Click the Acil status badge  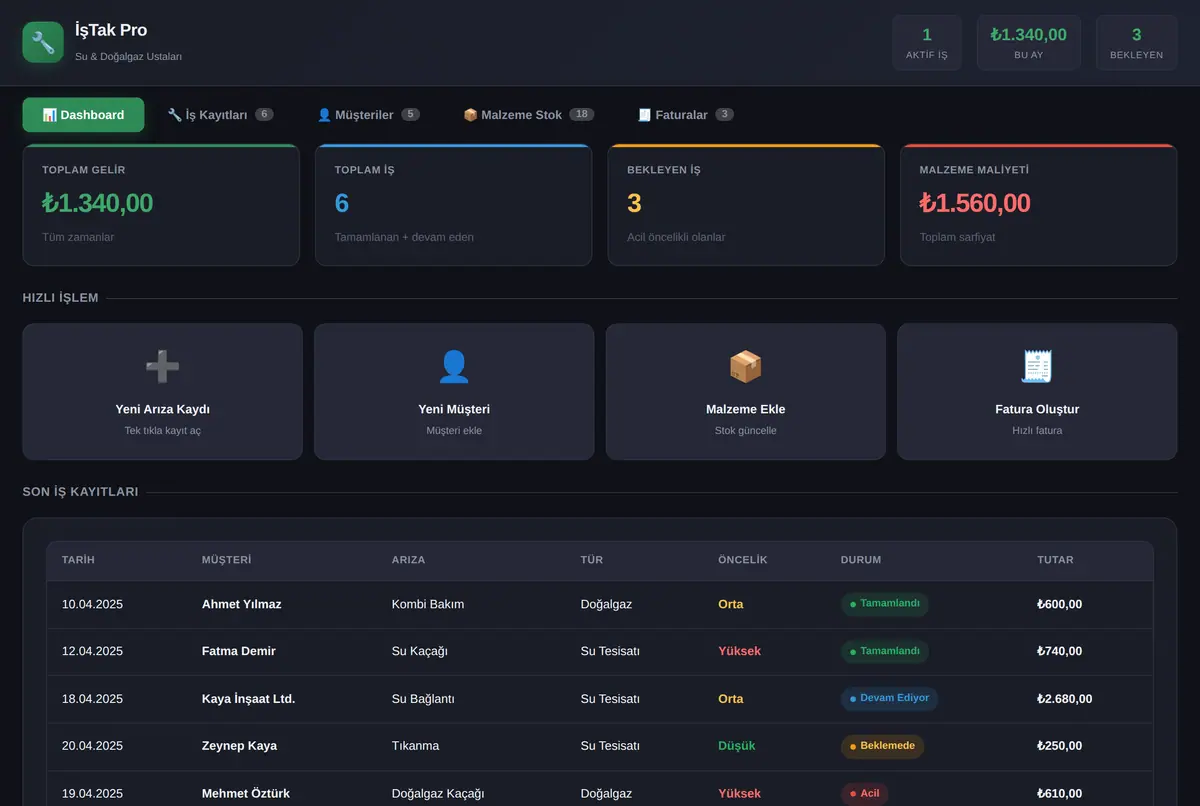[x=864, y=793]
